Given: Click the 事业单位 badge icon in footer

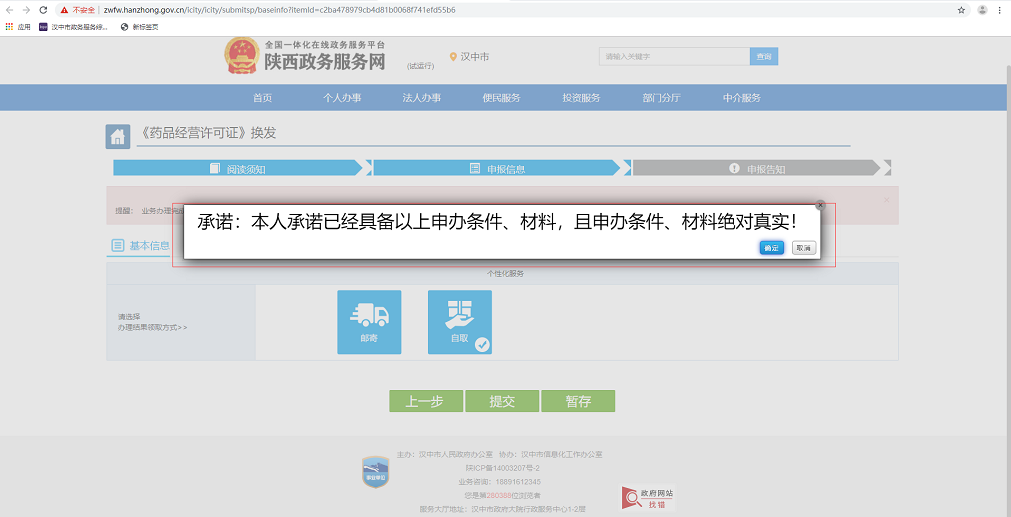Looking at the screenshot, I should (375, 471).
